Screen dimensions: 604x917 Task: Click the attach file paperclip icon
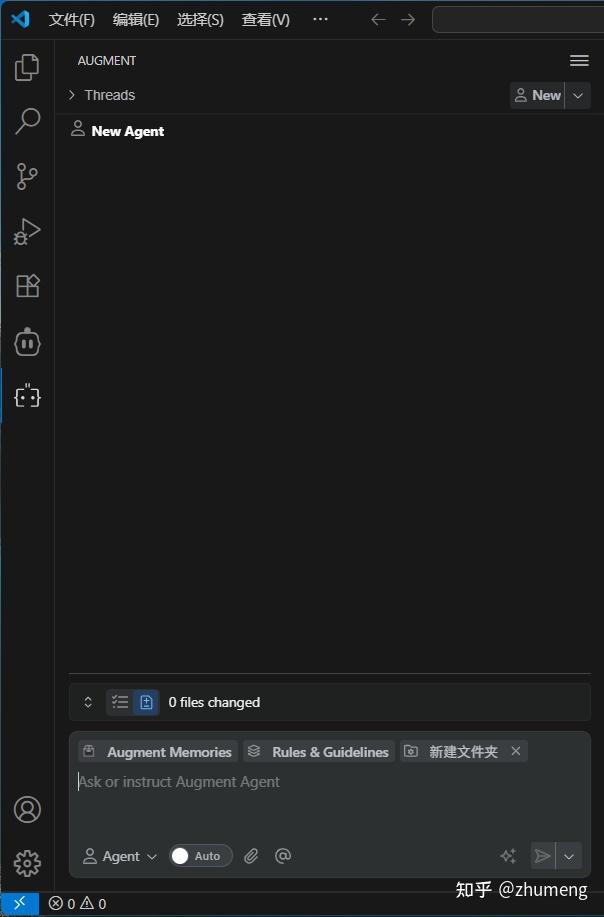251,856
